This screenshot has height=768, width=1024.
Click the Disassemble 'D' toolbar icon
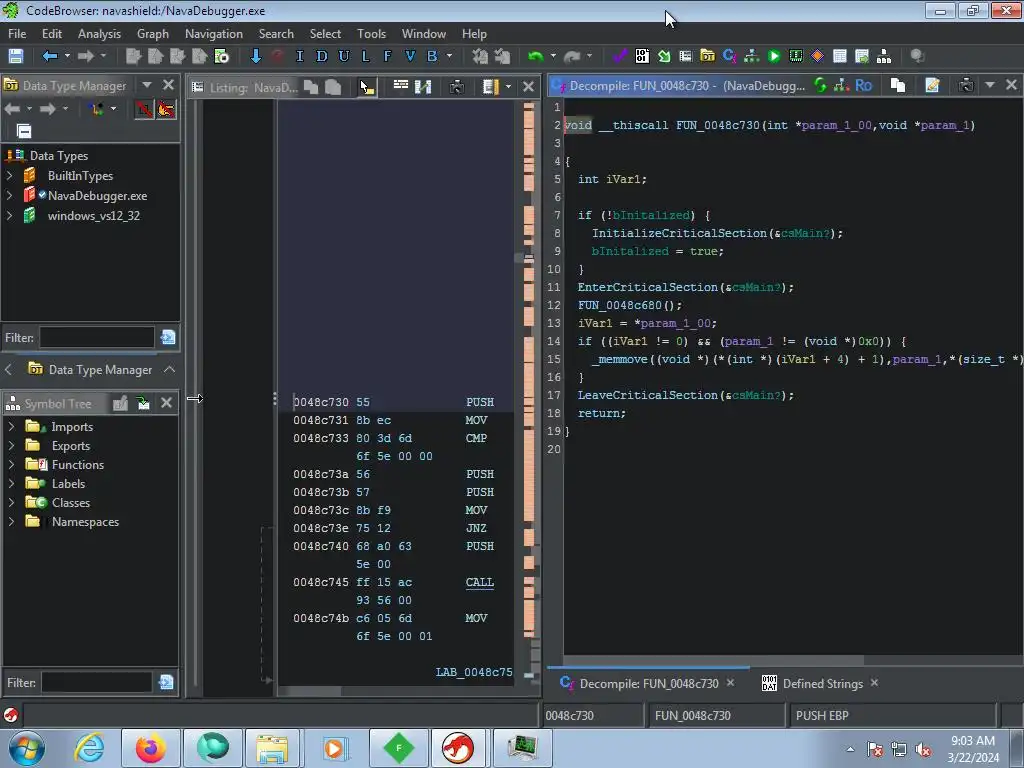321,56
